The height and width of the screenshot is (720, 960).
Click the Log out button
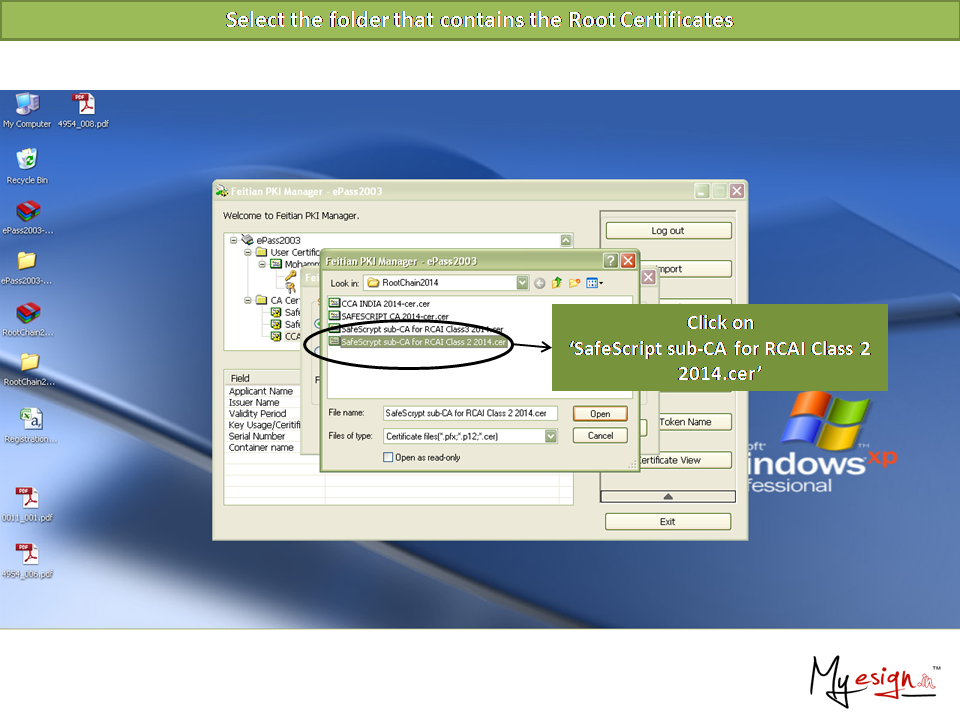pyautogui.click(x=668, y=231)
